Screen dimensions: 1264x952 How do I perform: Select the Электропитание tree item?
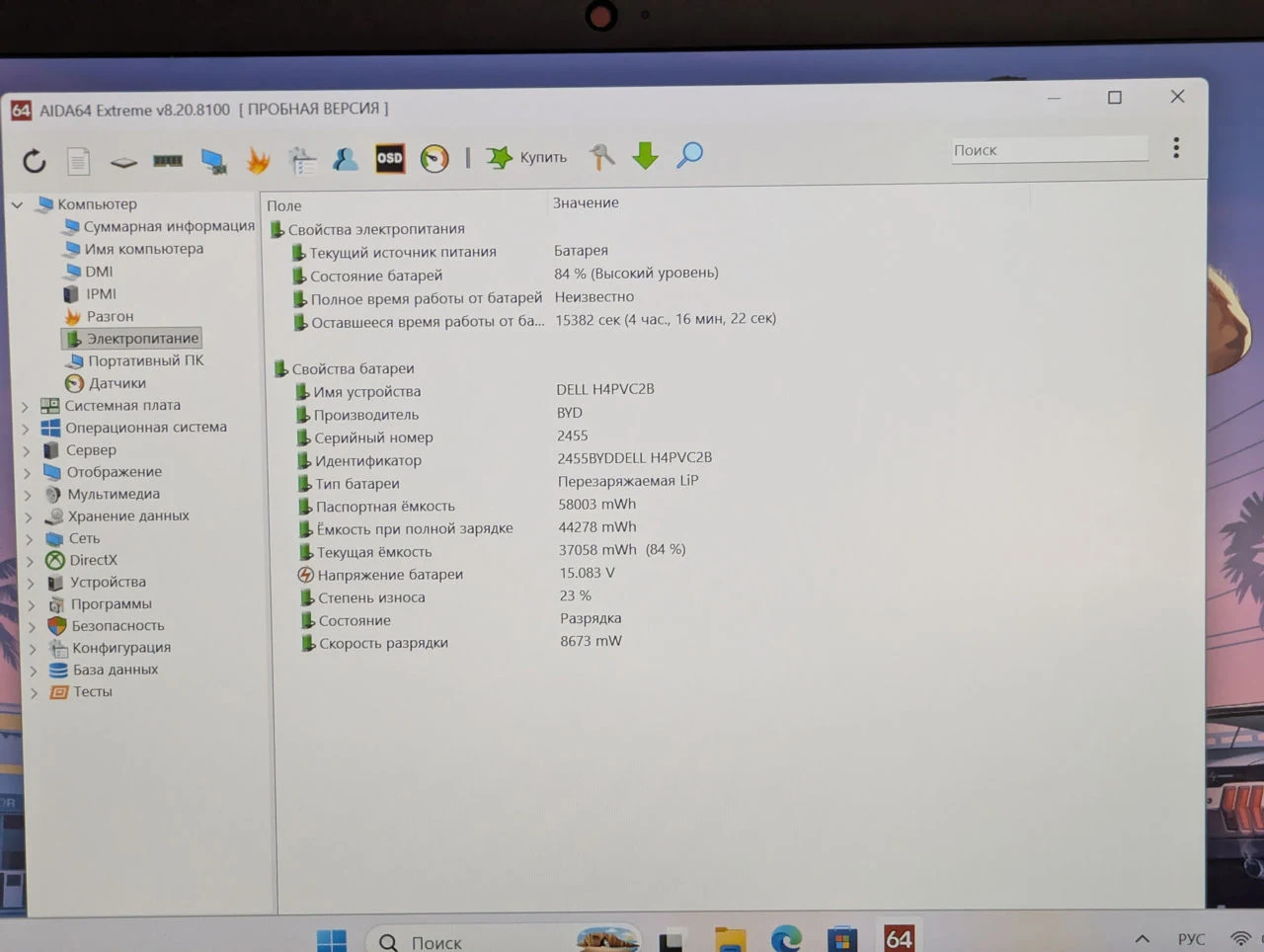[131, 339]
